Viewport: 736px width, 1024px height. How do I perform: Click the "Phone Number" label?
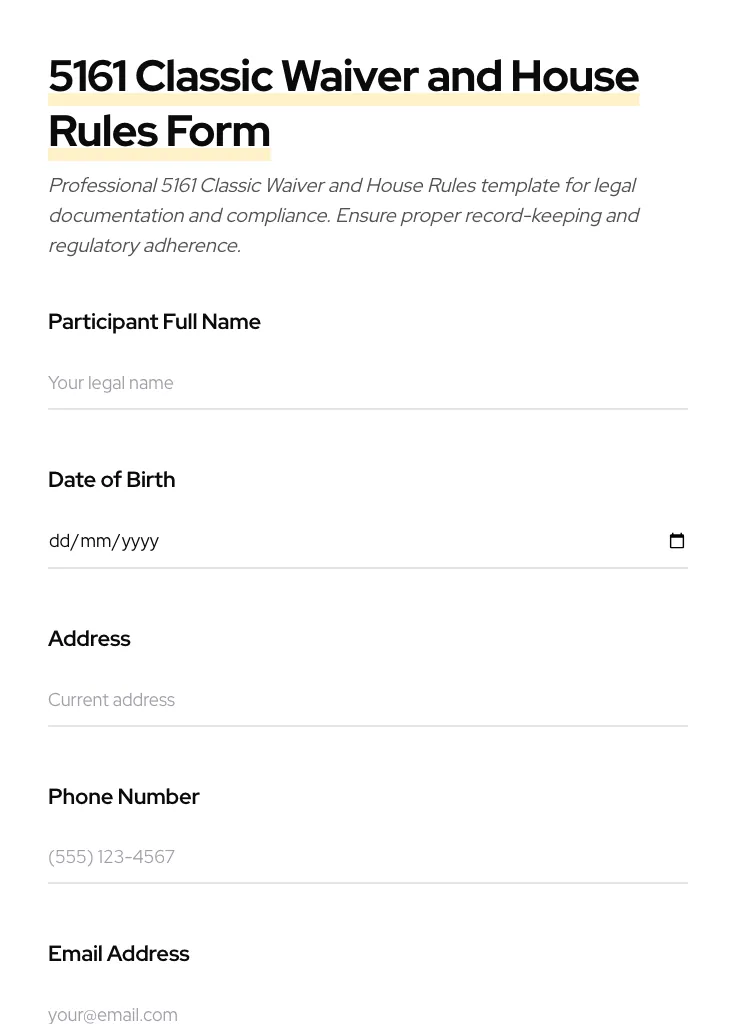pyautogui.click(x=123, y=797)
